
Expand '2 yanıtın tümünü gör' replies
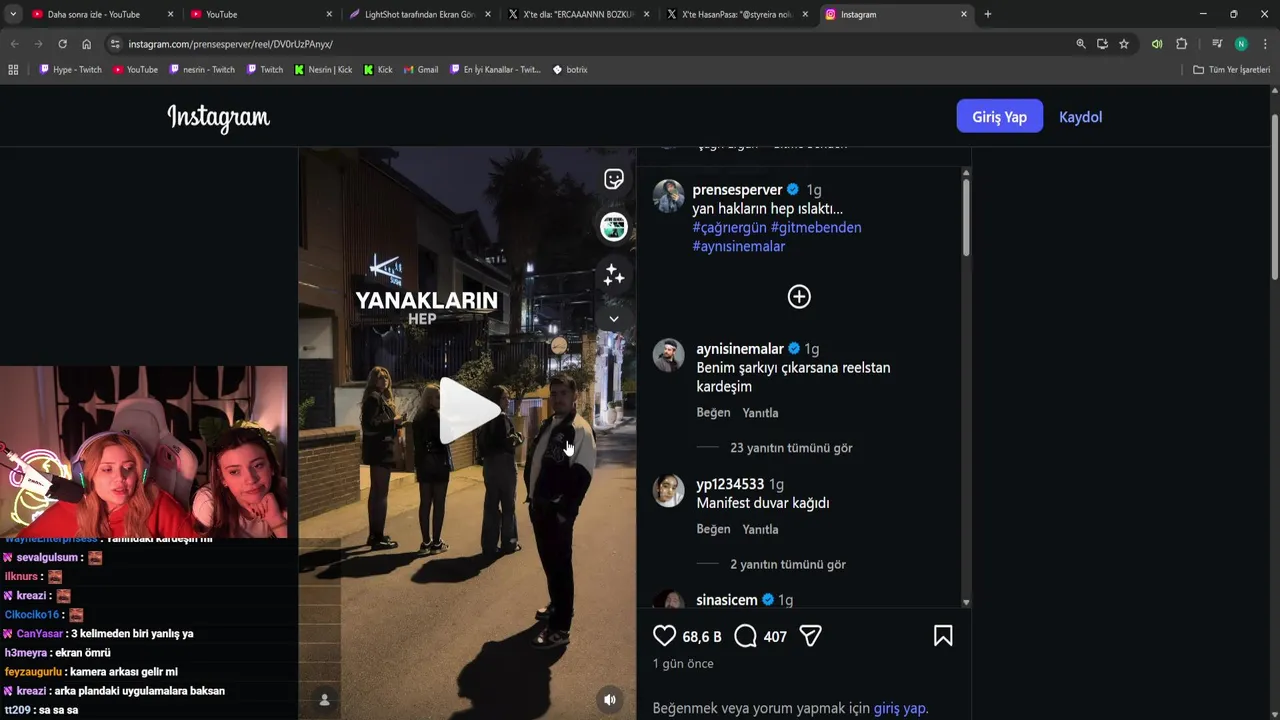pos(788,564)
